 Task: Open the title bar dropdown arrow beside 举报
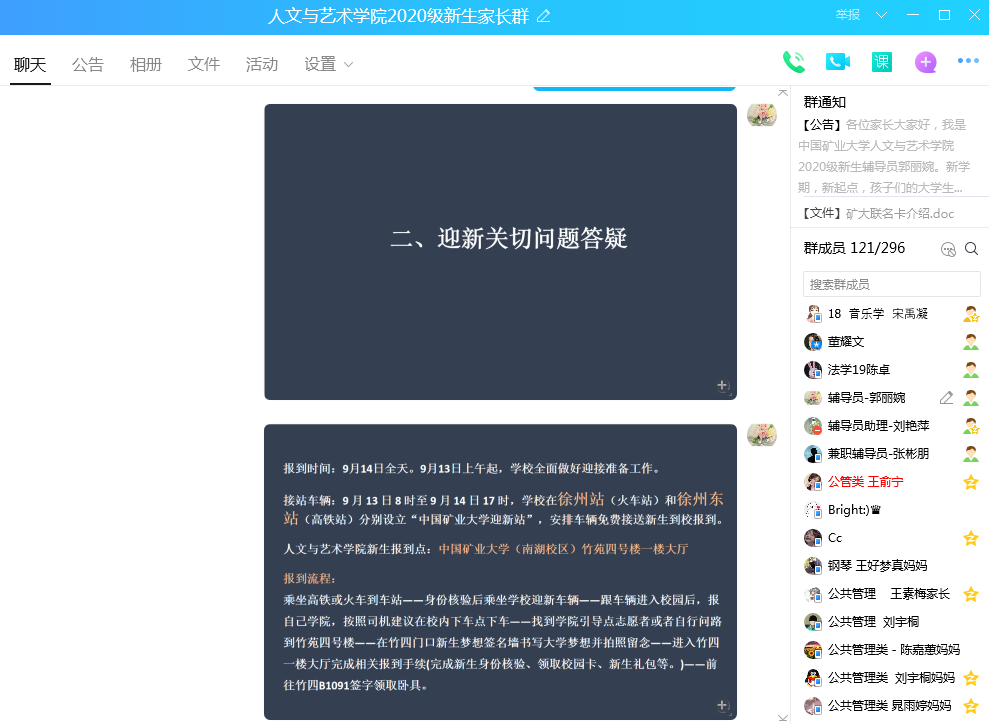click(881, 15)
